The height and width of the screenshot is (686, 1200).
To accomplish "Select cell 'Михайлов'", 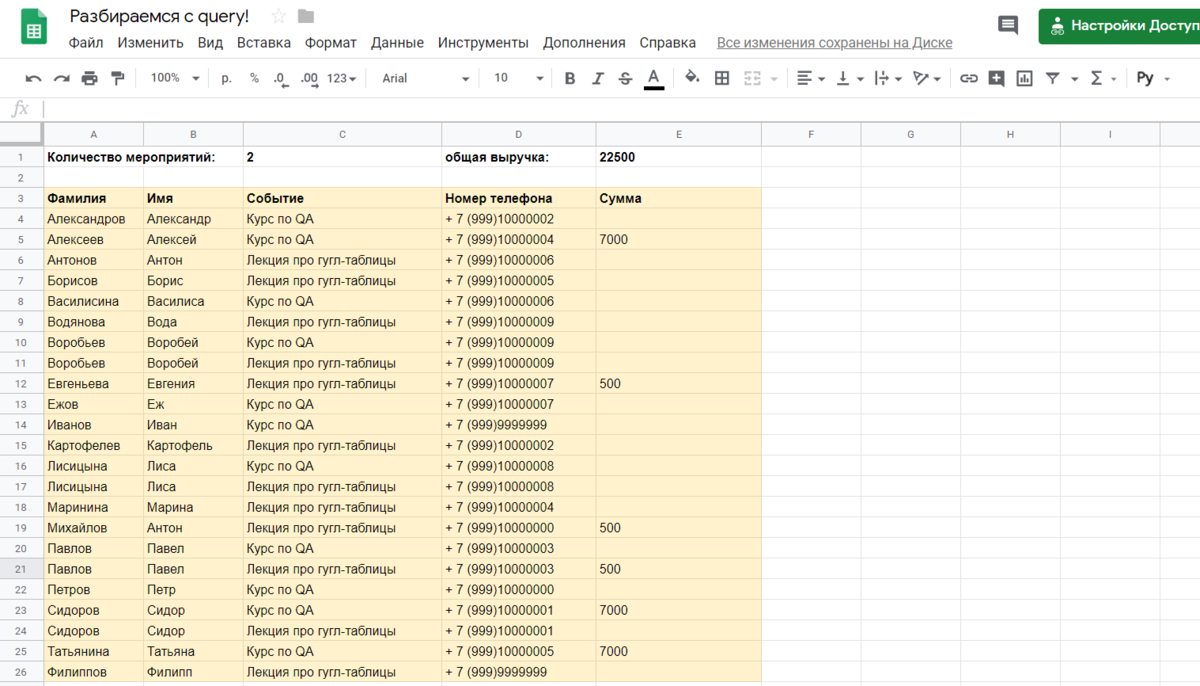I will (x=94, y=528).
